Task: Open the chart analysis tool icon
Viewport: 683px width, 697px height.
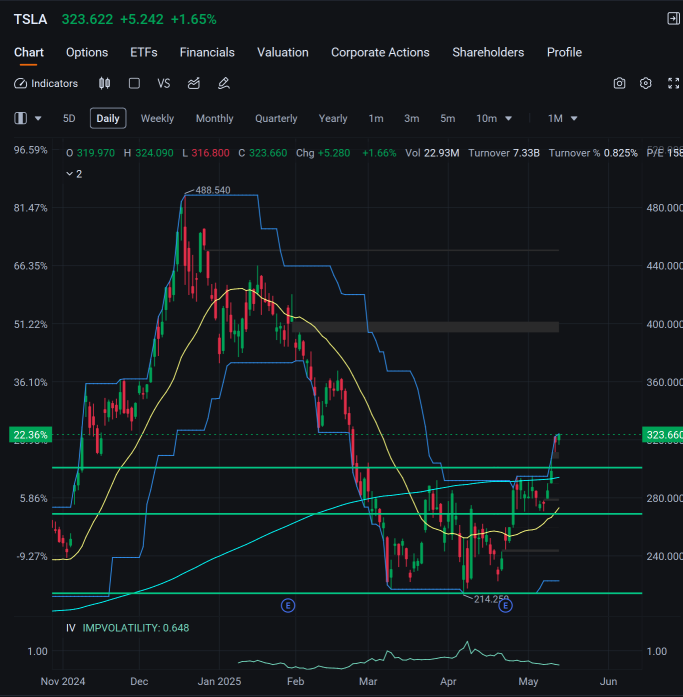Action: click(x=194, y=84)
